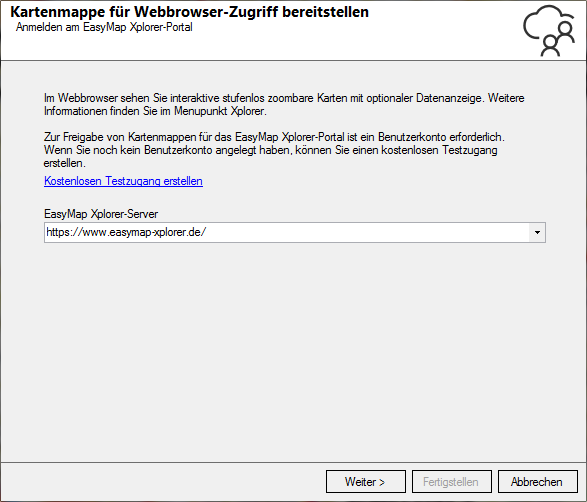This screenshot has width=587, height=502.
Task: Click the person figures in the header icon
Action: click(x=558, y=40)
